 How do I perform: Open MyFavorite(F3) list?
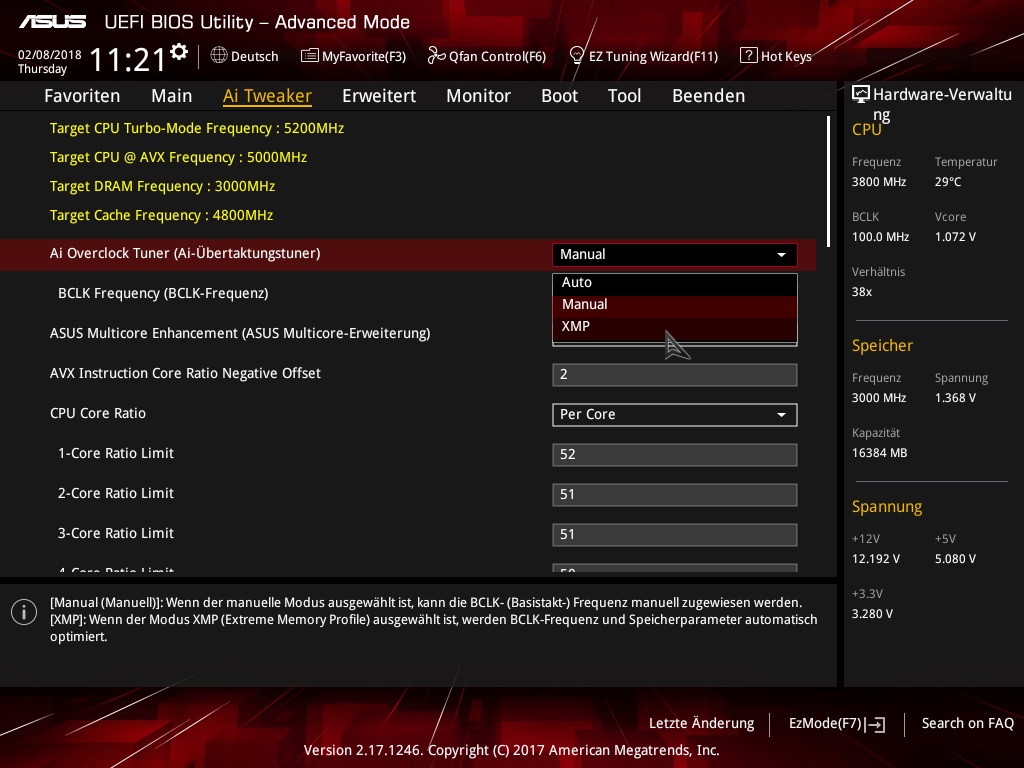click(353, 56)
